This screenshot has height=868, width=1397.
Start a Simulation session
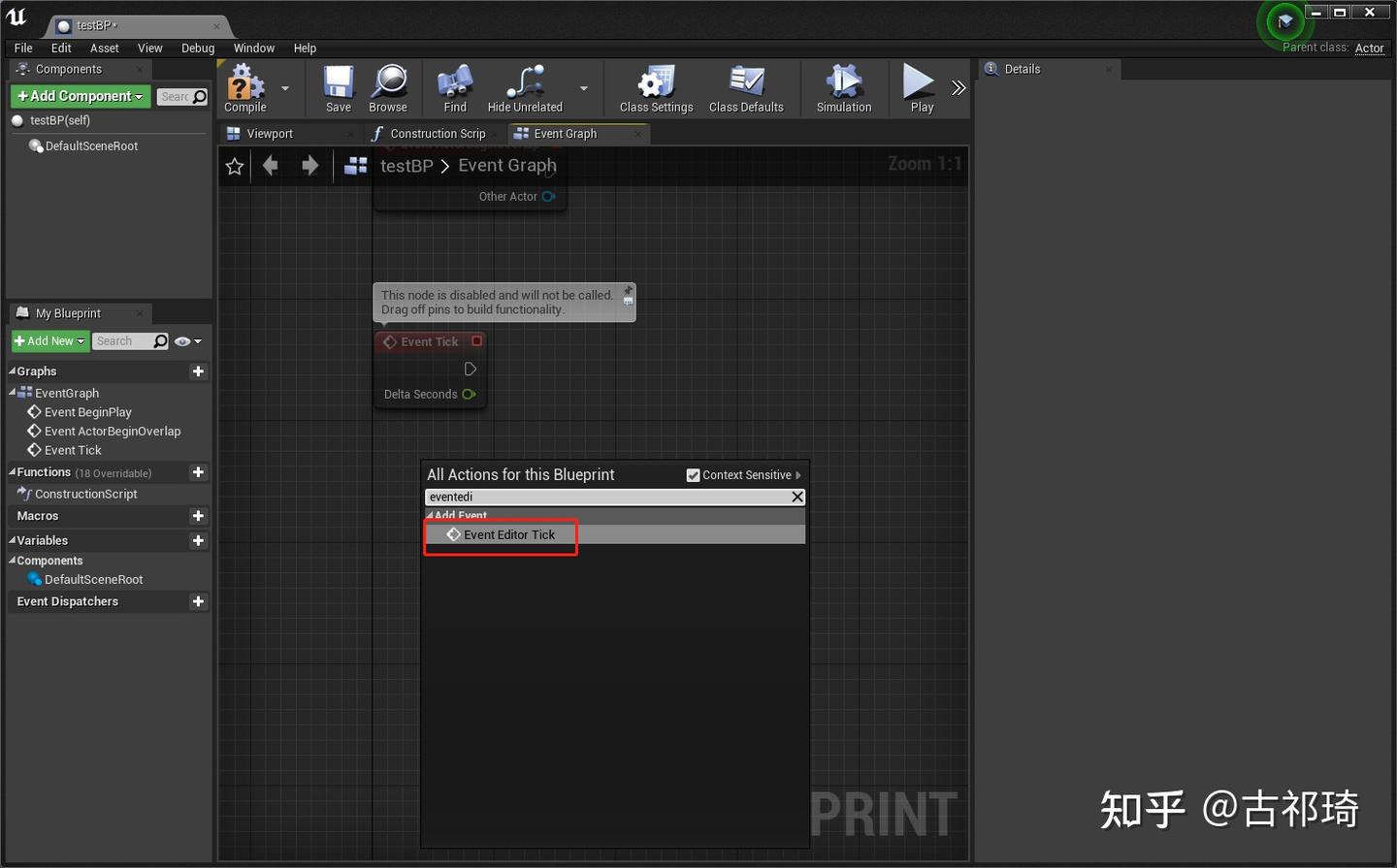[x=843, y=88]
